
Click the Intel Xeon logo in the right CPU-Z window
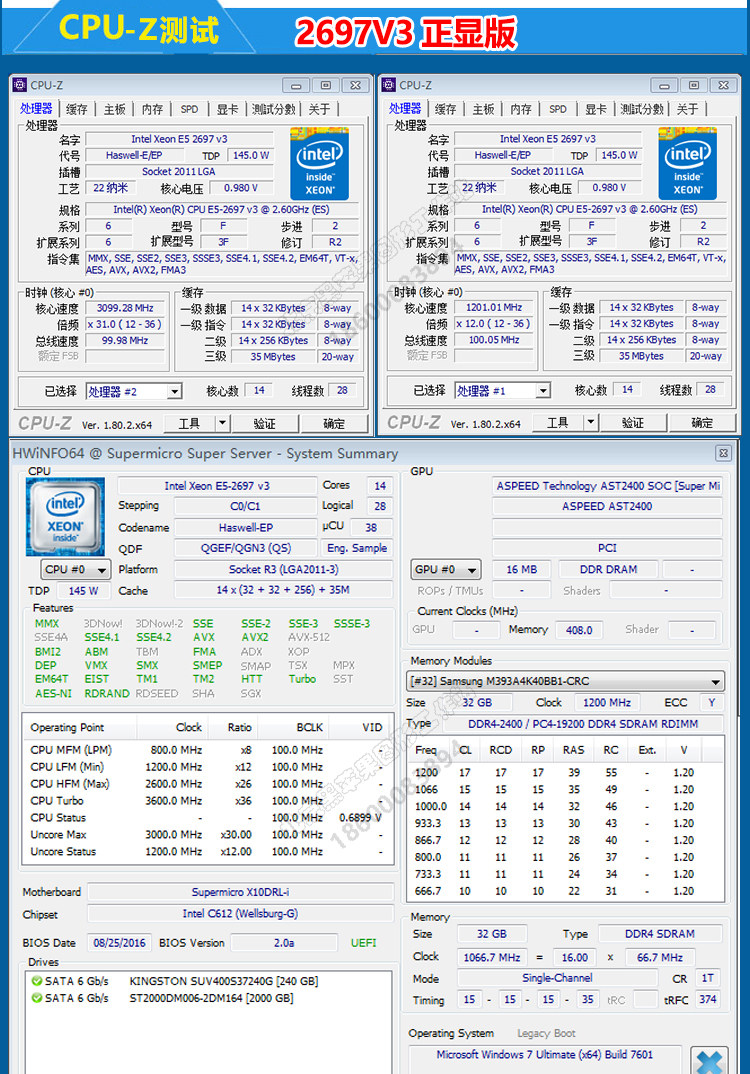[687, 163]
